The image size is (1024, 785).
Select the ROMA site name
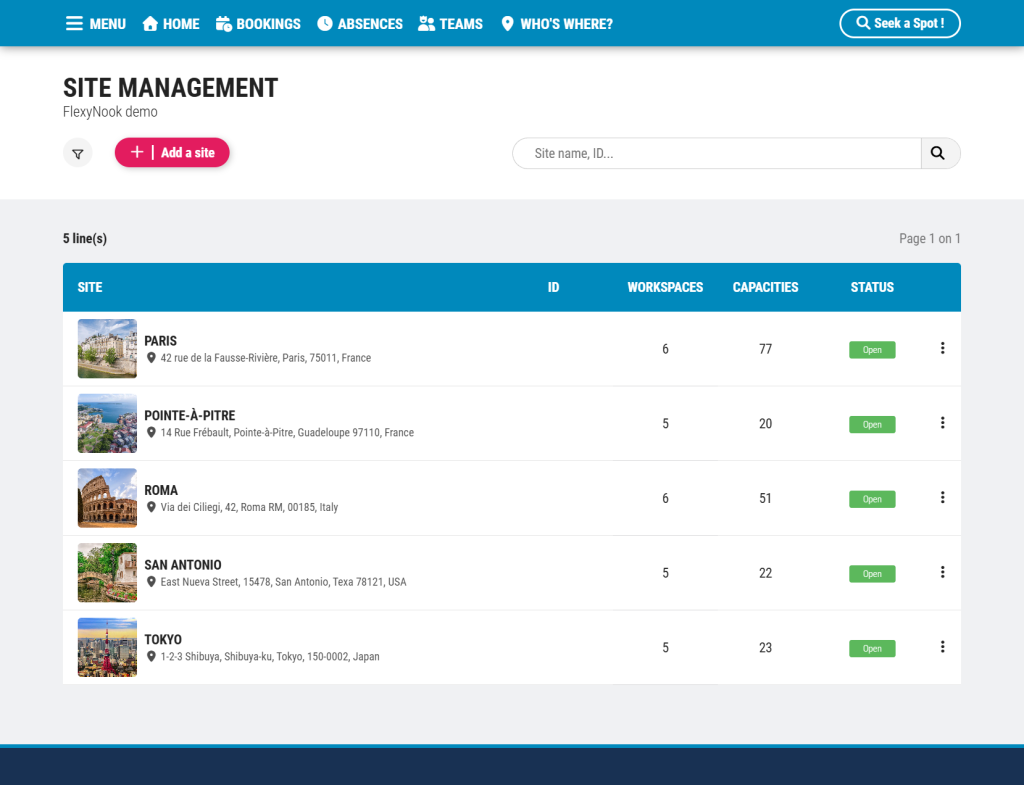pos(161,490)
